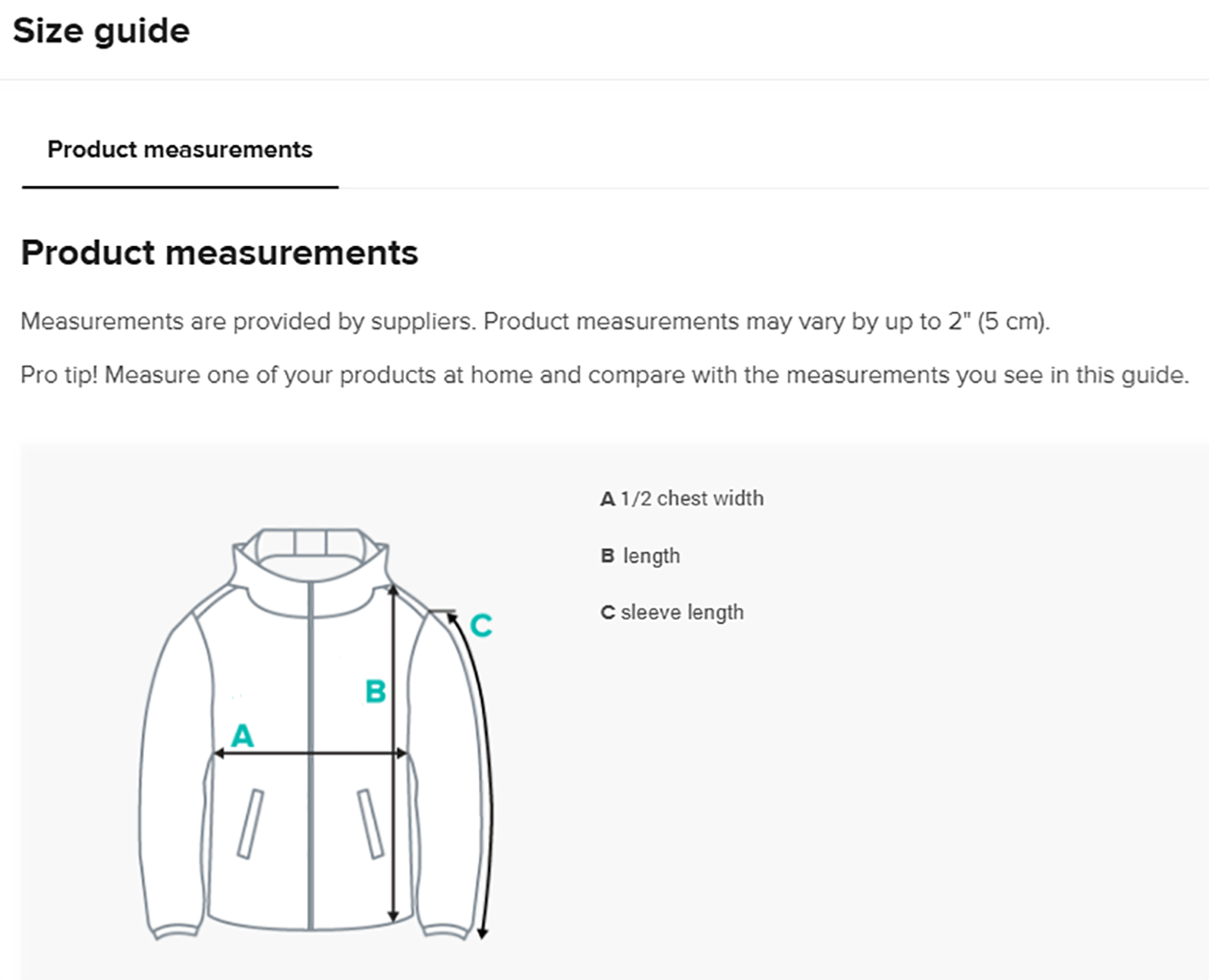Click the teal letter A on jacket
This screenshot has width=1209, height=980.
click(x=242, y=735)
